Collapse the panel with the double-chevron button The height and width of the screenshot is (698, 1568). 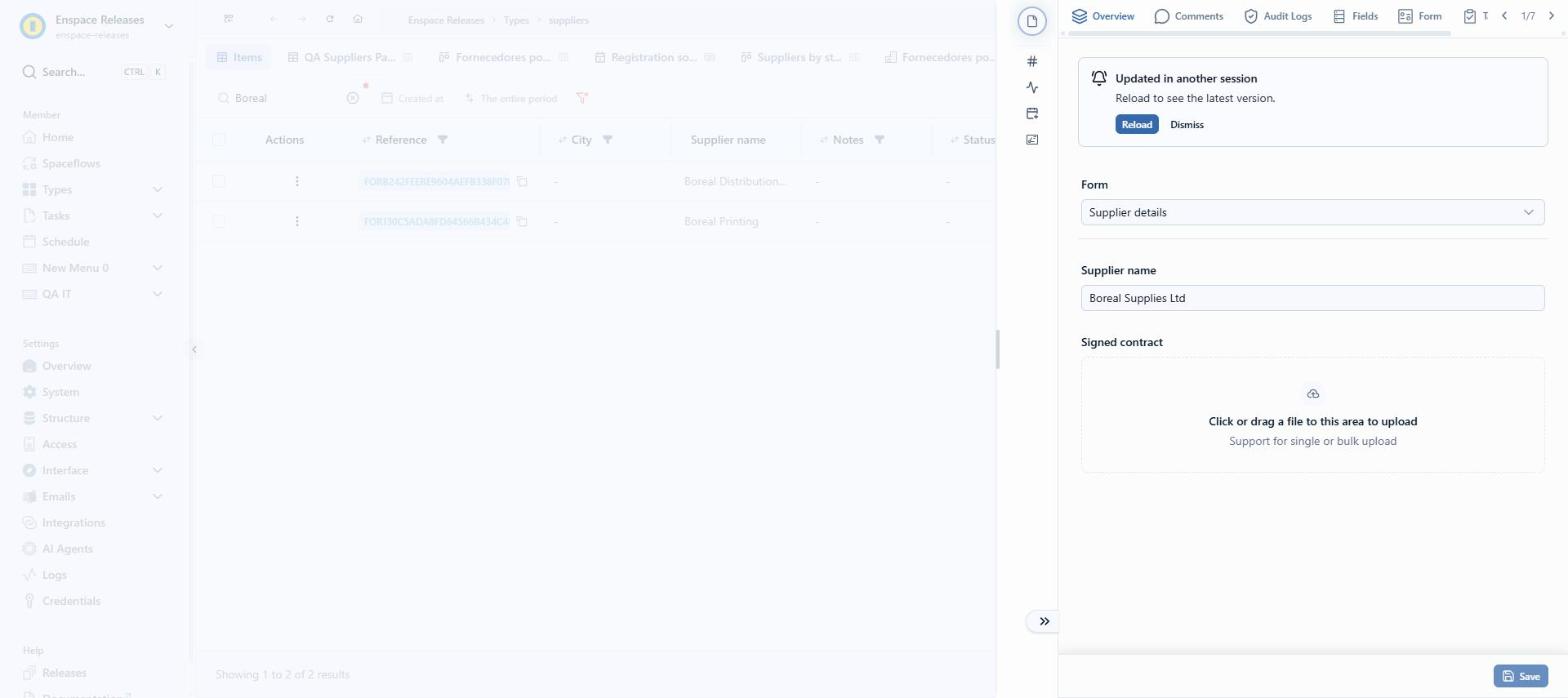1044,621
